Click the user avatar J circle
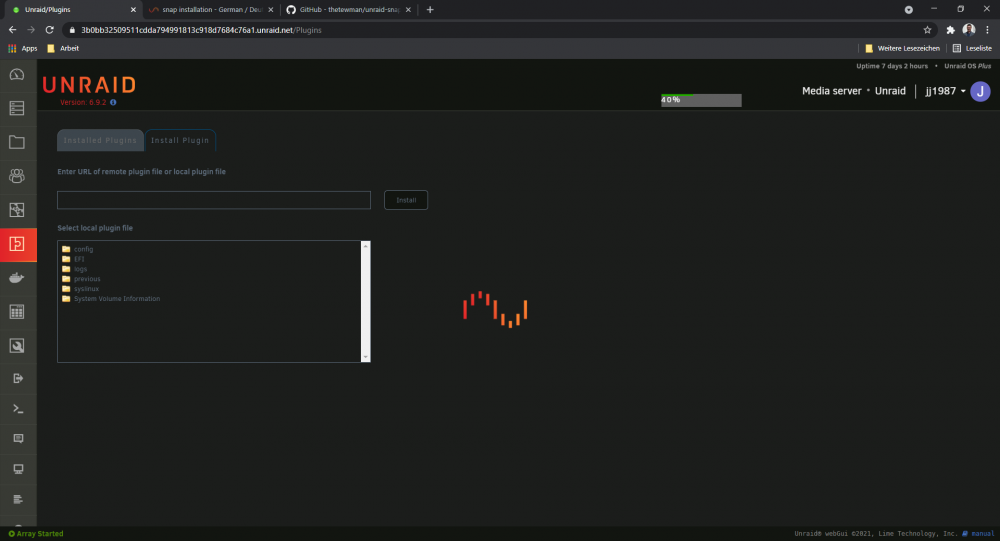The height and width of the screenshot is (541, 1000). click(x=980, y=91)
